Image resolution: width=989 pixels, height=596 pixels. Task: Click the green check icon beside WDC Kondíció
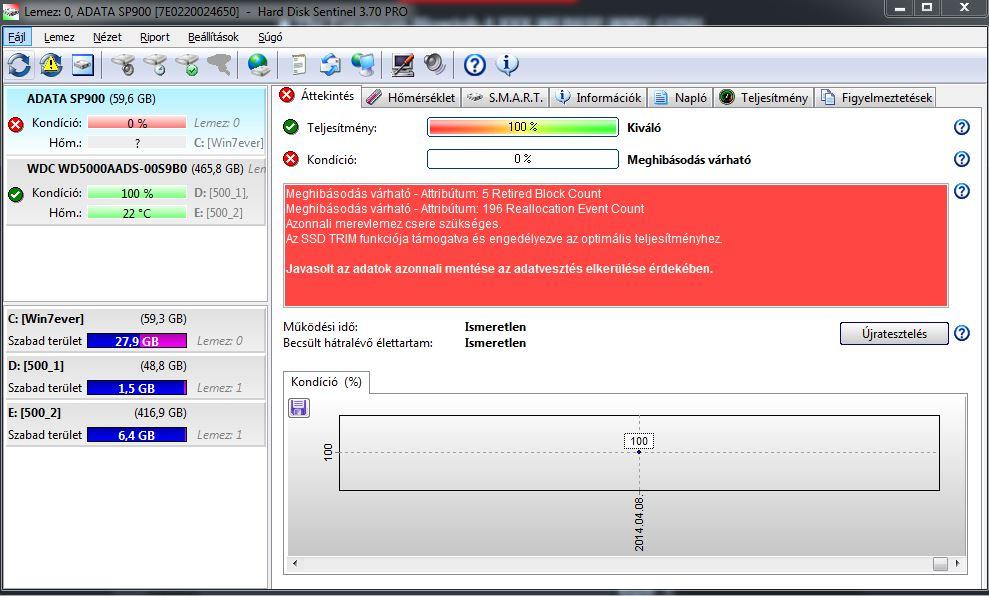[16, 194]
